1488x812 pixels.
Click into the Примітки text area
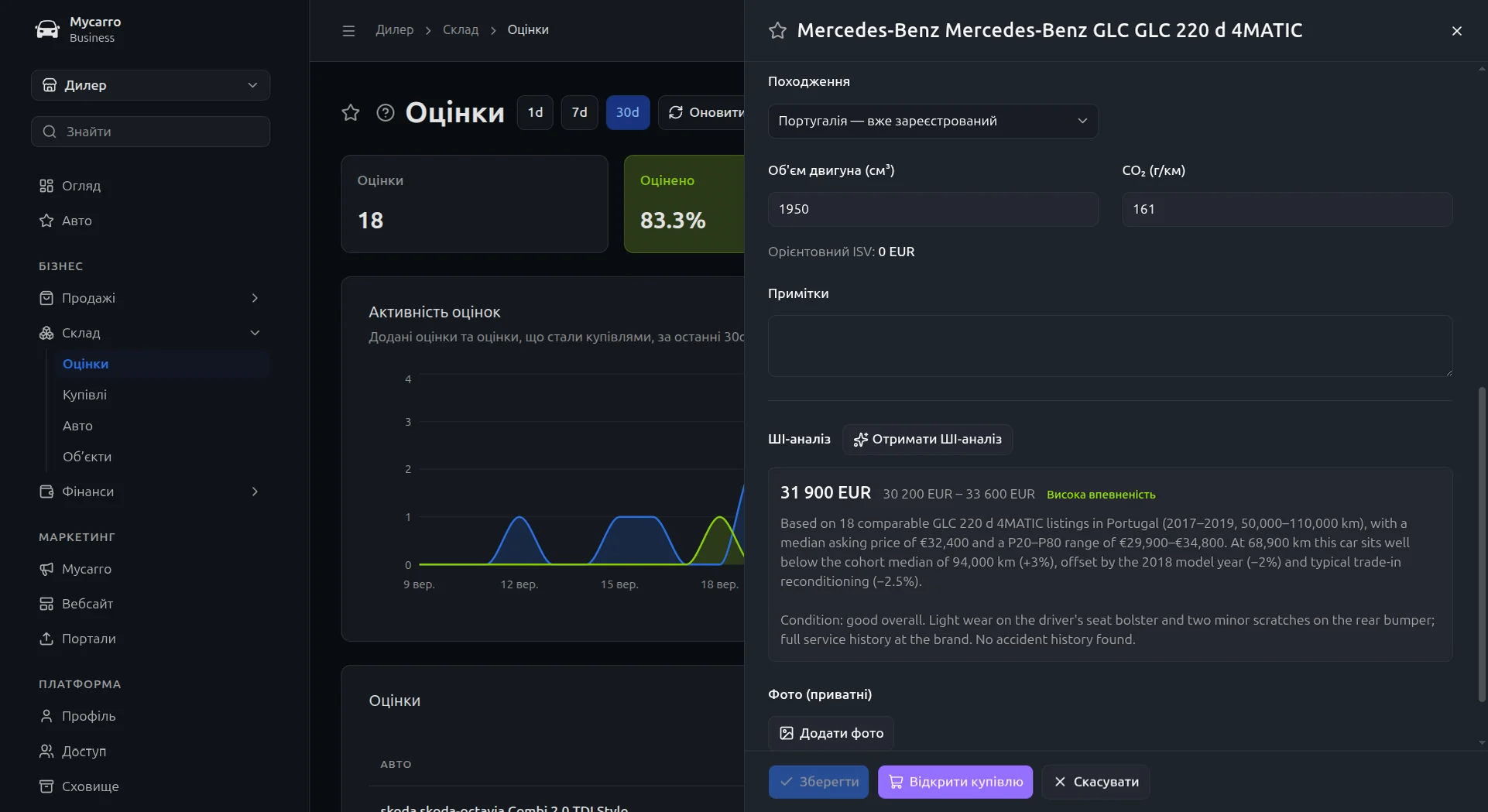click(x=1109, y=346)
